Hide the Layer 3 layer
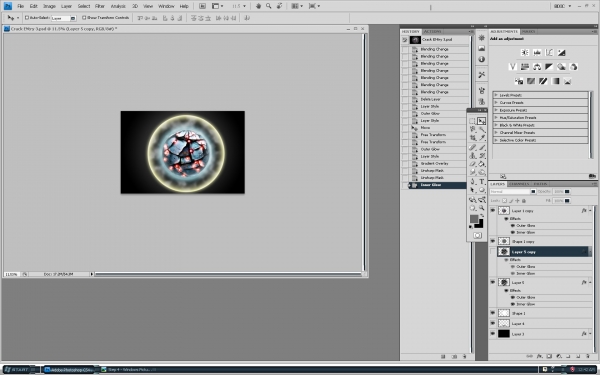Viewport: 600px width, 375px height. coord(493,334)
